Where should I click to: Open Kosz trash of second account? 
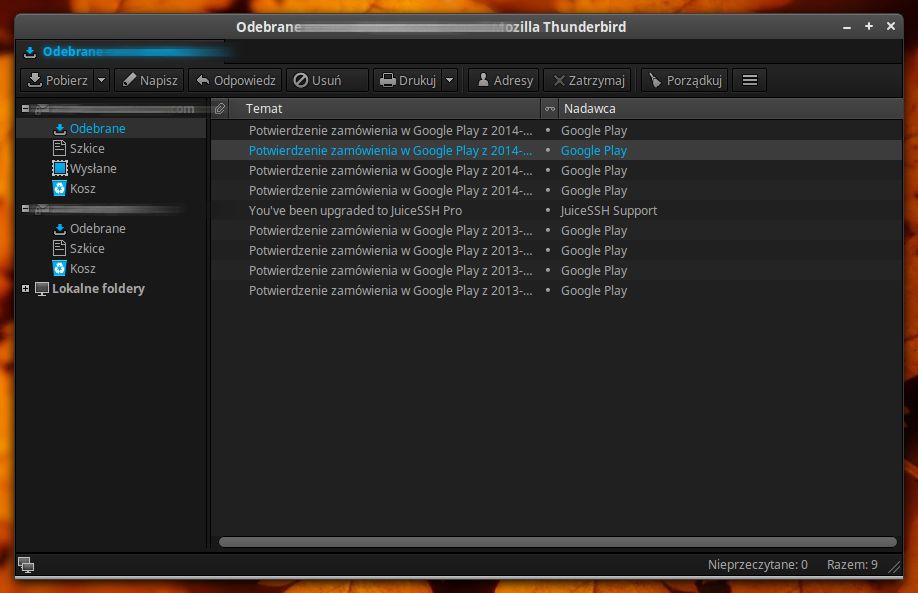point(82,269)
